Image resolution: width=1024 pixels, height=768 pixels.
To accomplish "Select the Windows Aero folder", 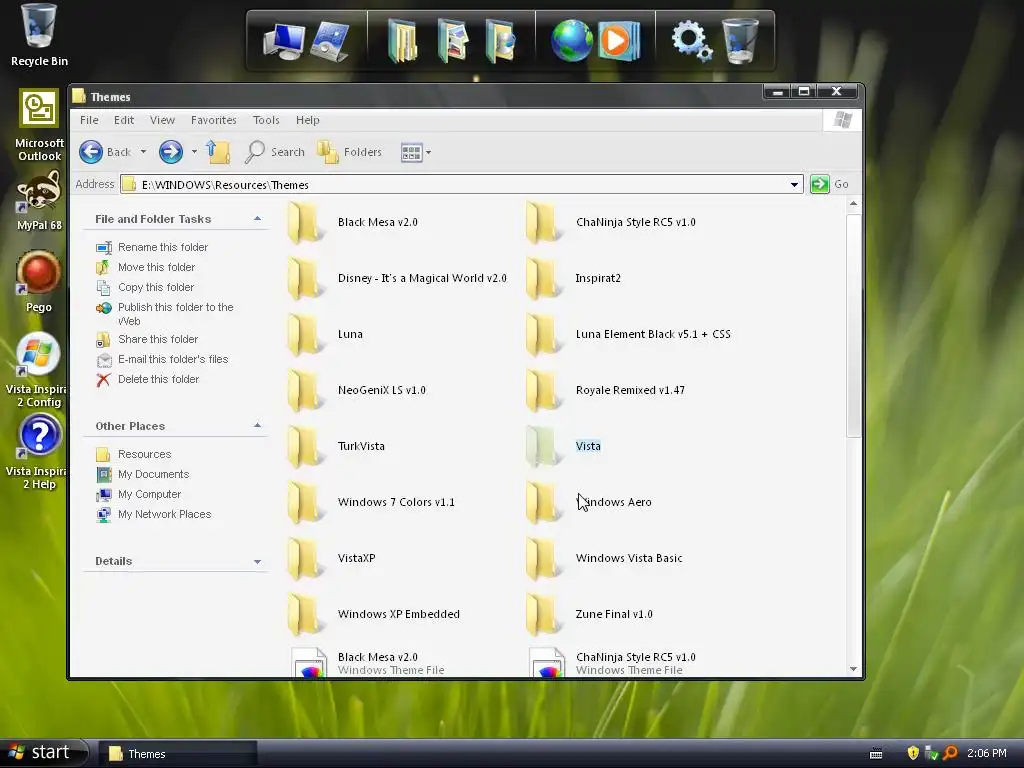I will [x=588, y=502].
